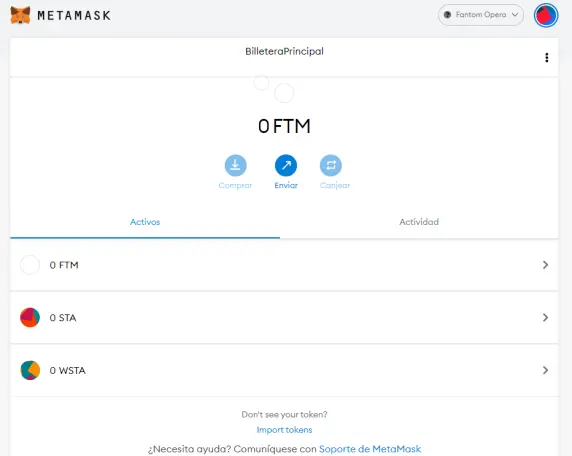The height and width of the screenshot is (456, 572).
Task: Click the Enviar arrow icon
Action: (286, 165)
